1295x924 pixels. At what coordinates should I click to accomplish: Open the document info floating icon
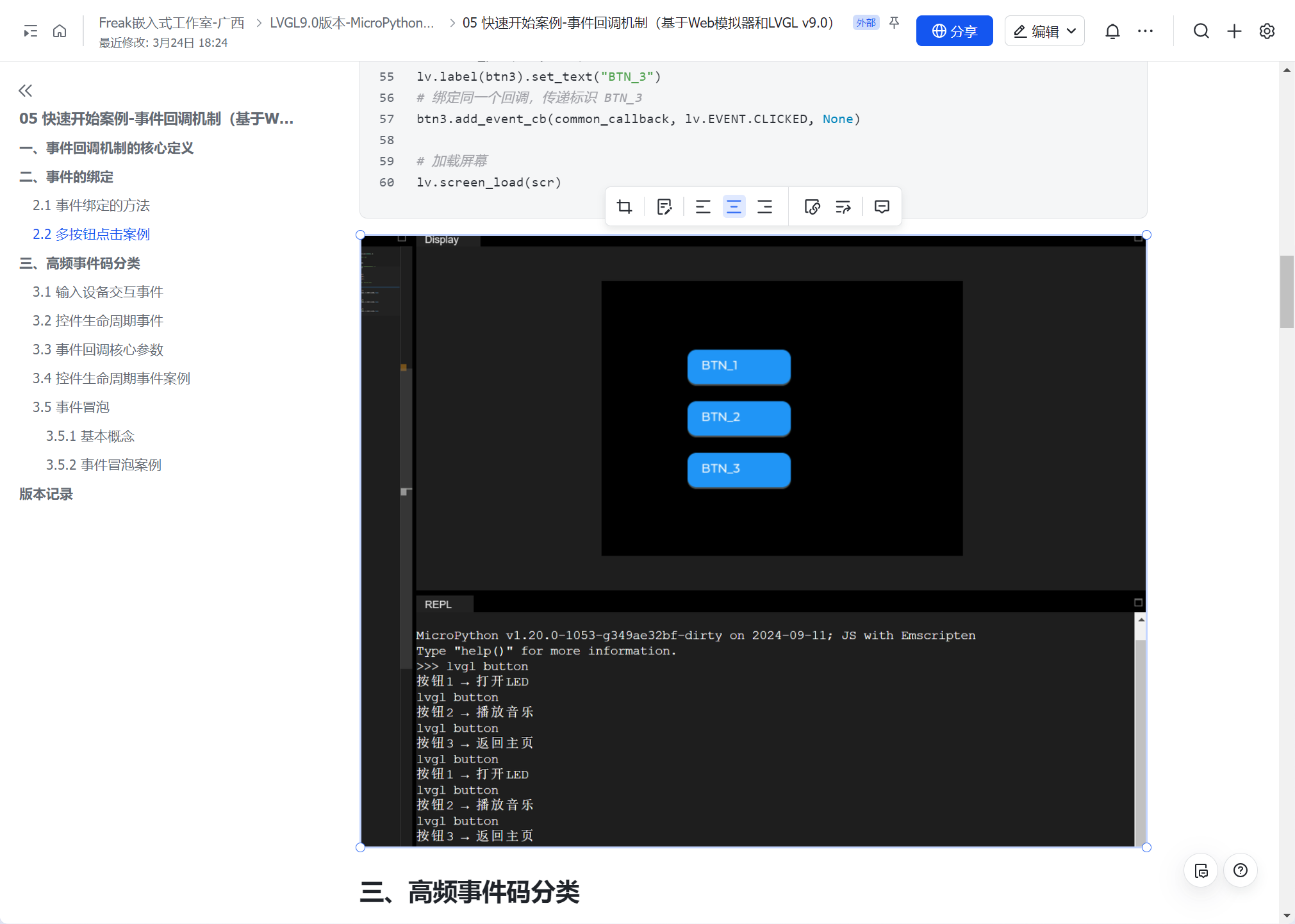tap(1201, 870)
